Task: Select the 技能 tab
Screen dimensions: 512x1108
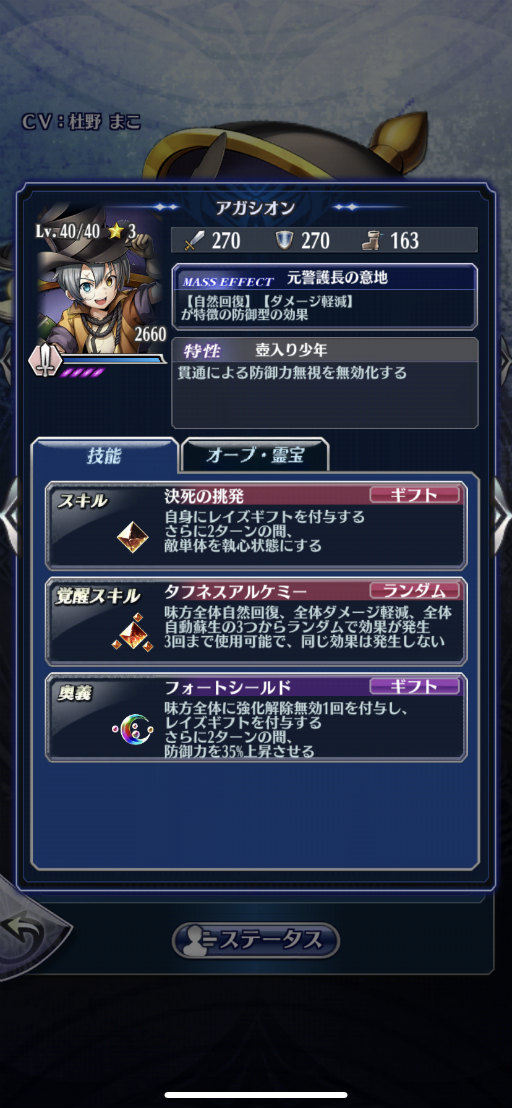Action: tap(104, 456)
